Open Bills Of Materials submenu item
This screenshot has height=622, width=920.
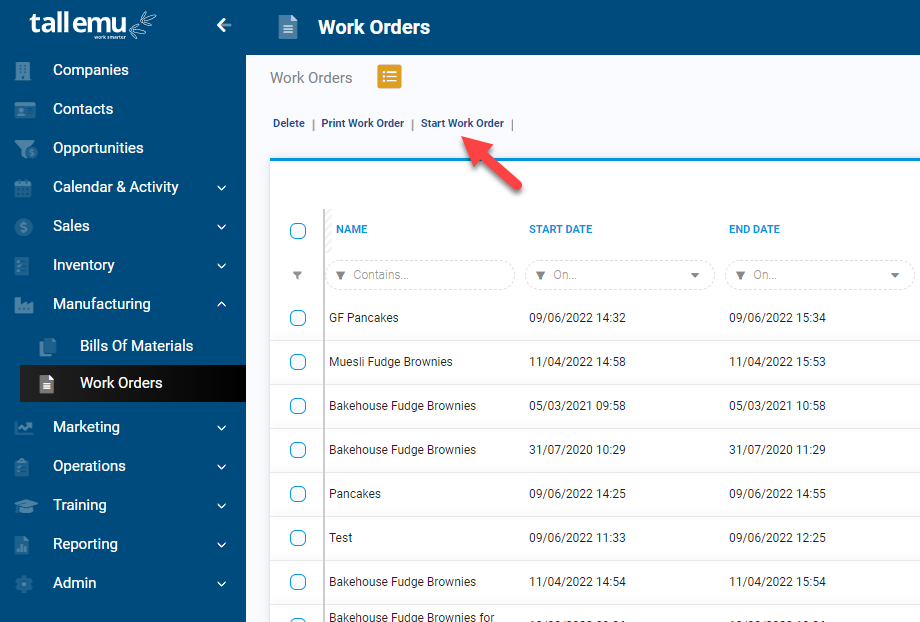pos(137,346)
